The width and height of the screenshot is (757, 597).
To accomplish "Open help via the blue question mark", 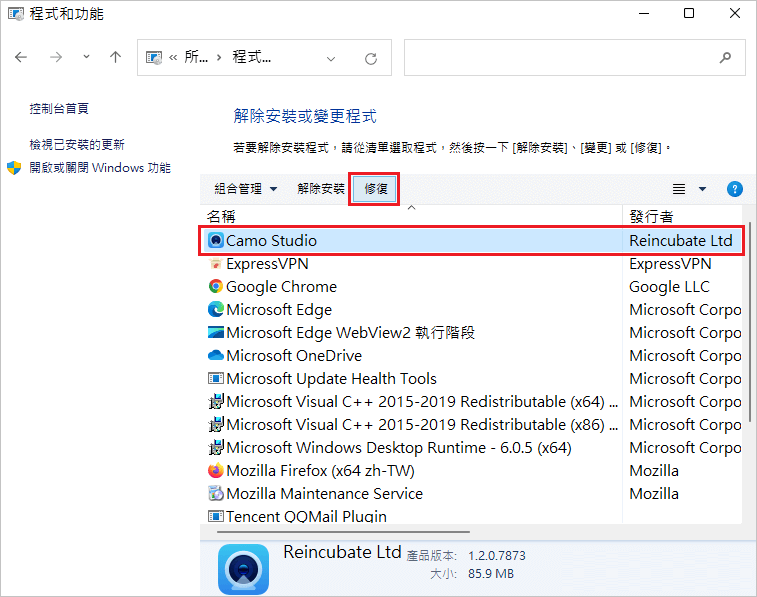I will 734,189.
